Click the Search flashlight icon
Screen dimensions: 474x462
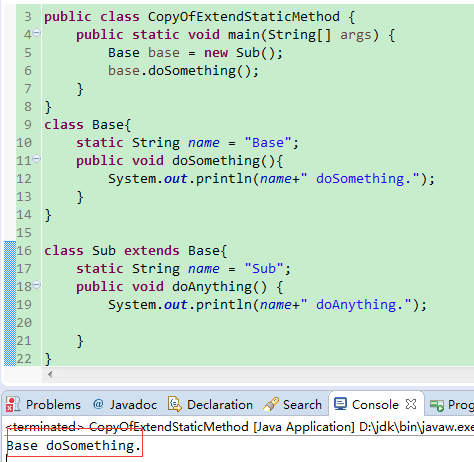271,404
